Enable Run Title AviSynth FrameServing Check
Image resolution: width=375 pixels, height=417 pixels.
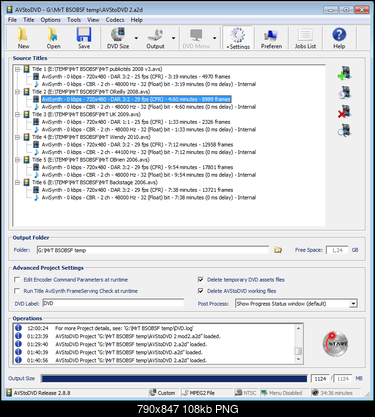click(17, 291)
